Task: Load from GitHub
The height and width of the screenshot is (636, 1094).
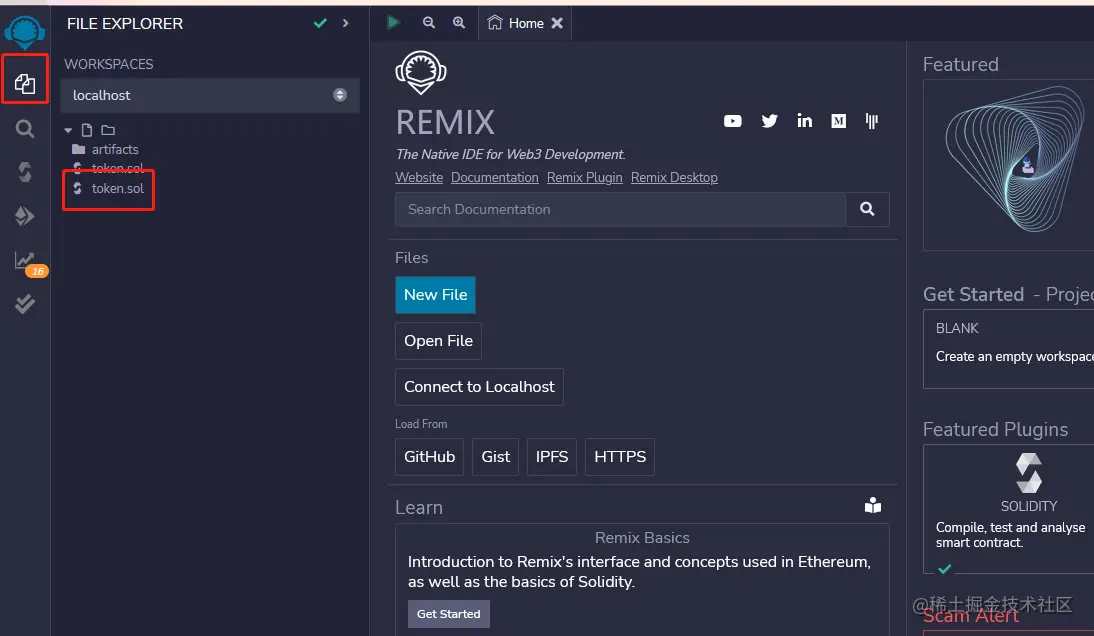Action: tap(429, 457)
